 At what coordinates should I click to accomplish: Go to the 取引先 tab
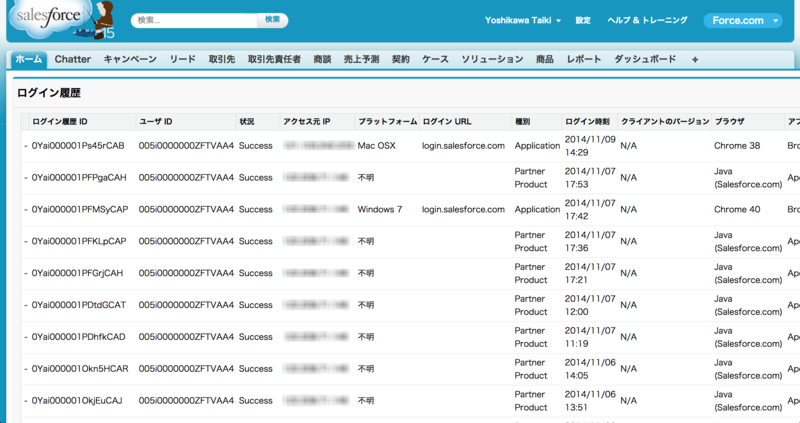click(x=222, y=59)
